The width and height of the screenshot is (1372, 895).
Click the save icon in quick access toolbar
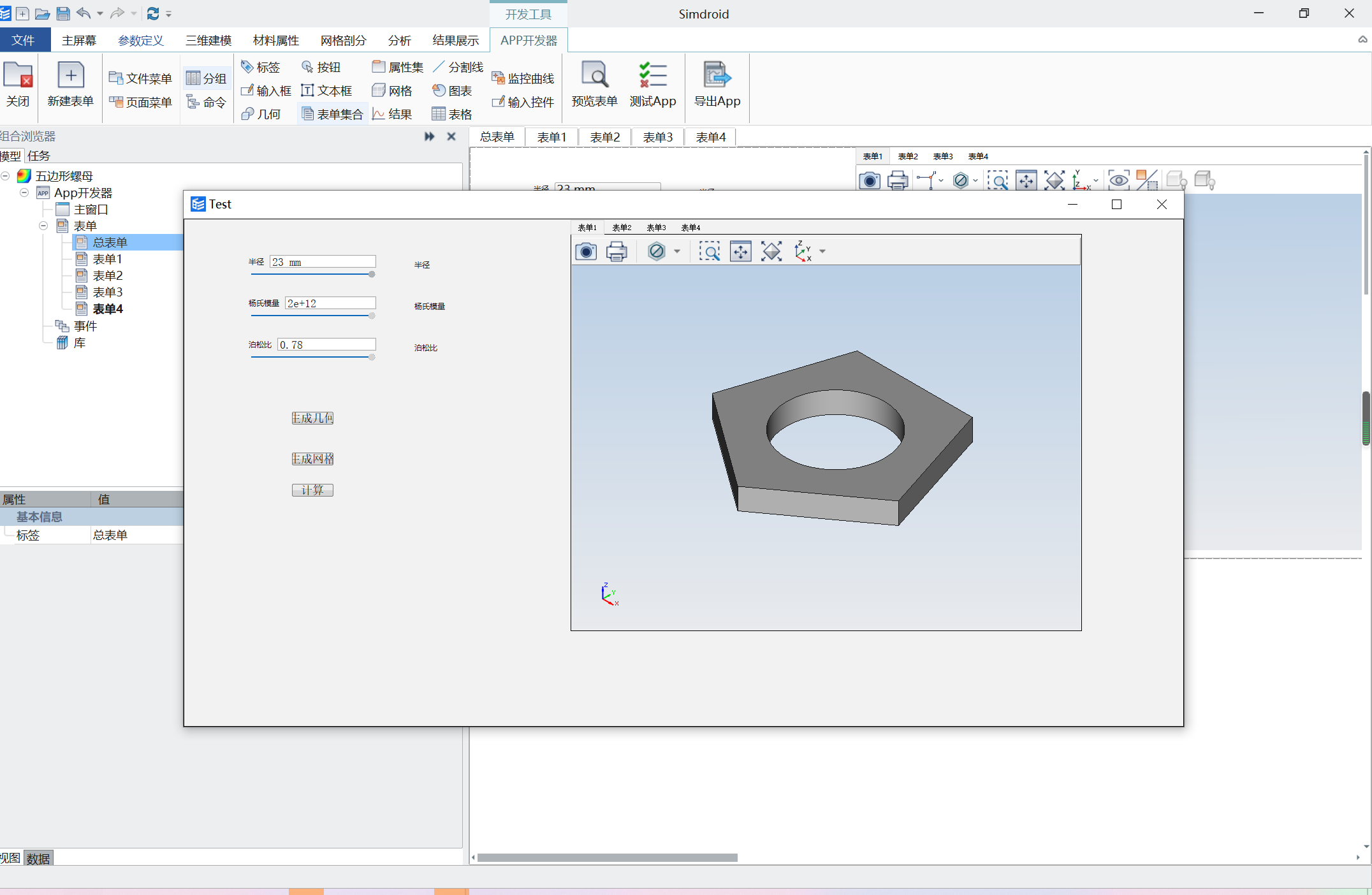[63, 13]
